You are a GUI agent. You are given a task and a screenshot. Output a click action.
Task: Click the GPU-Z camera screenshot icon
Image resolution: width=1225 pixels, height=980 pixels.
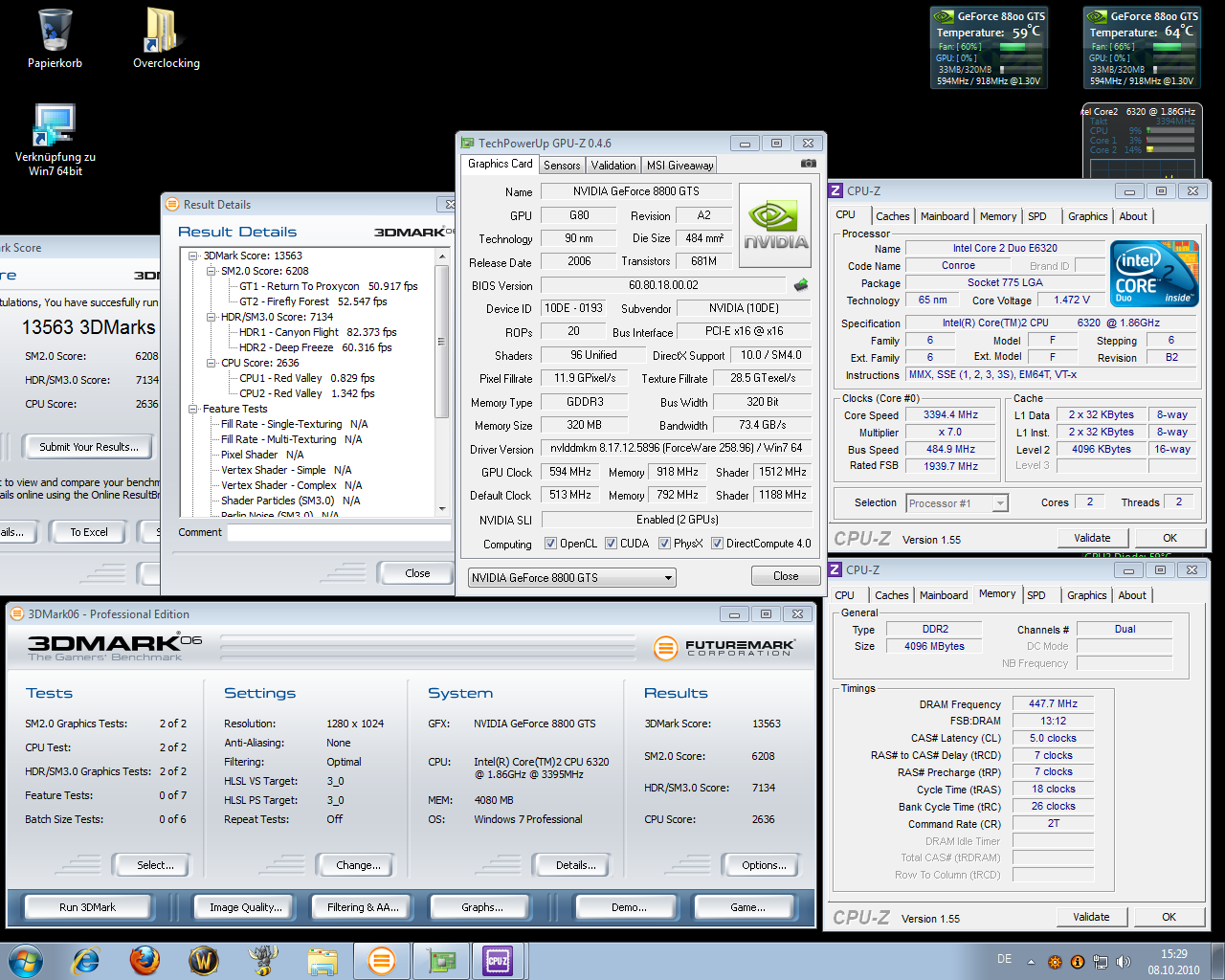[x=809, y=164]
